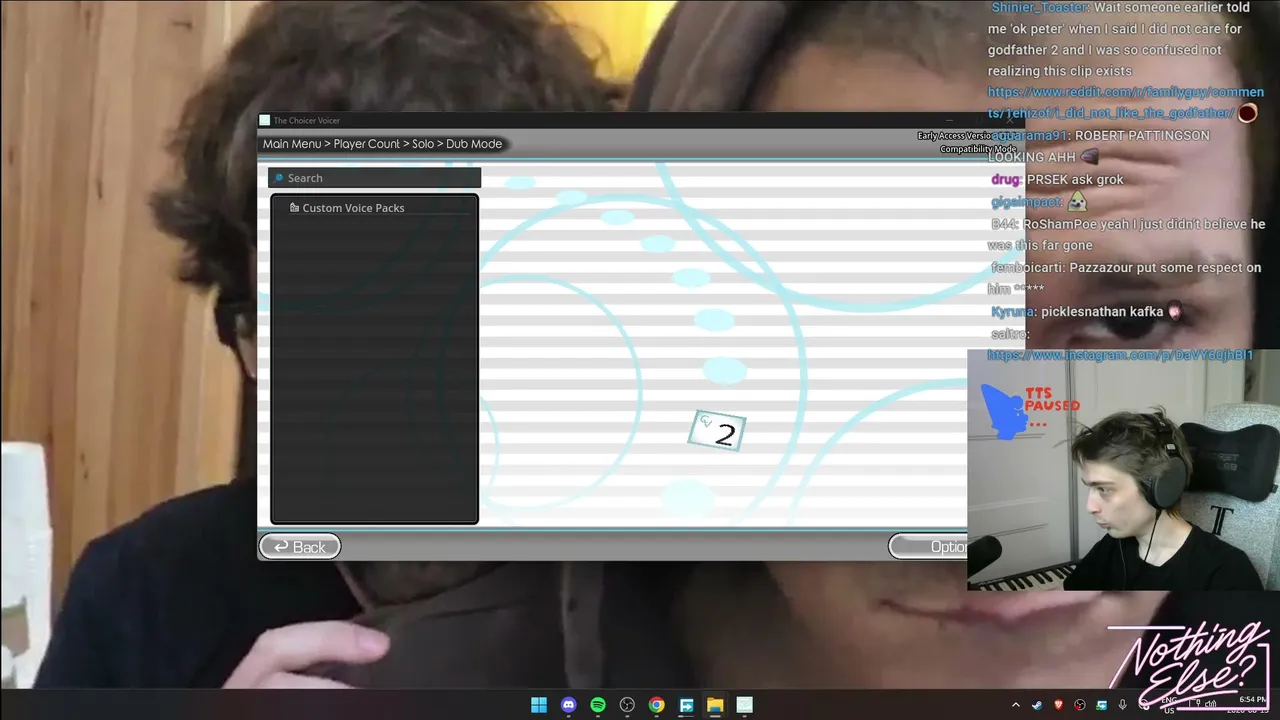Click the ENG US language indicator
The height and width of the screenshot is (720, 1280).
(1170, 705)
